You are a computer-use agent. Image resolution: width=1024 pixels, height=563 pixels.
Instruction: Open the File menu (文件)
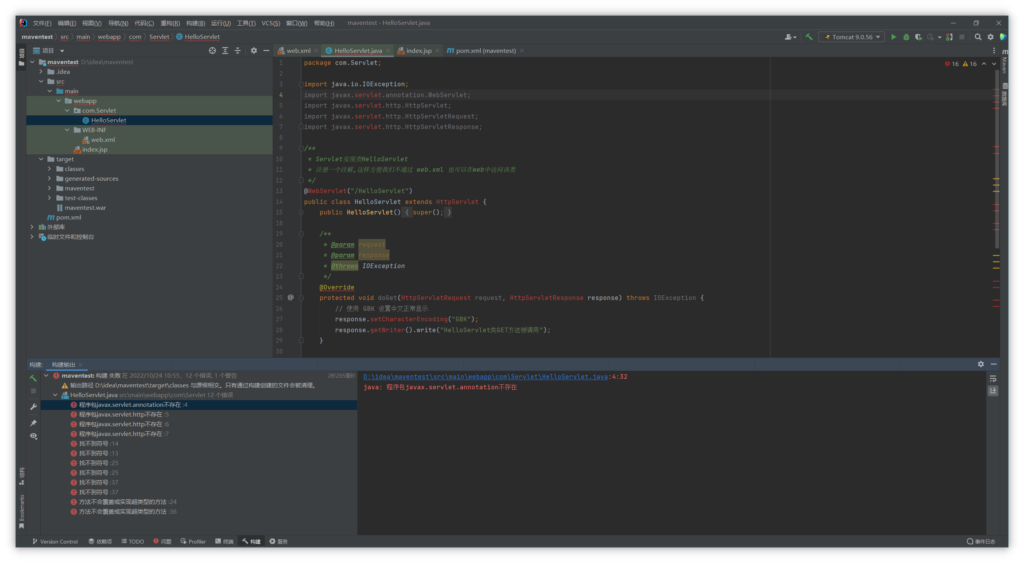point(42,24)
